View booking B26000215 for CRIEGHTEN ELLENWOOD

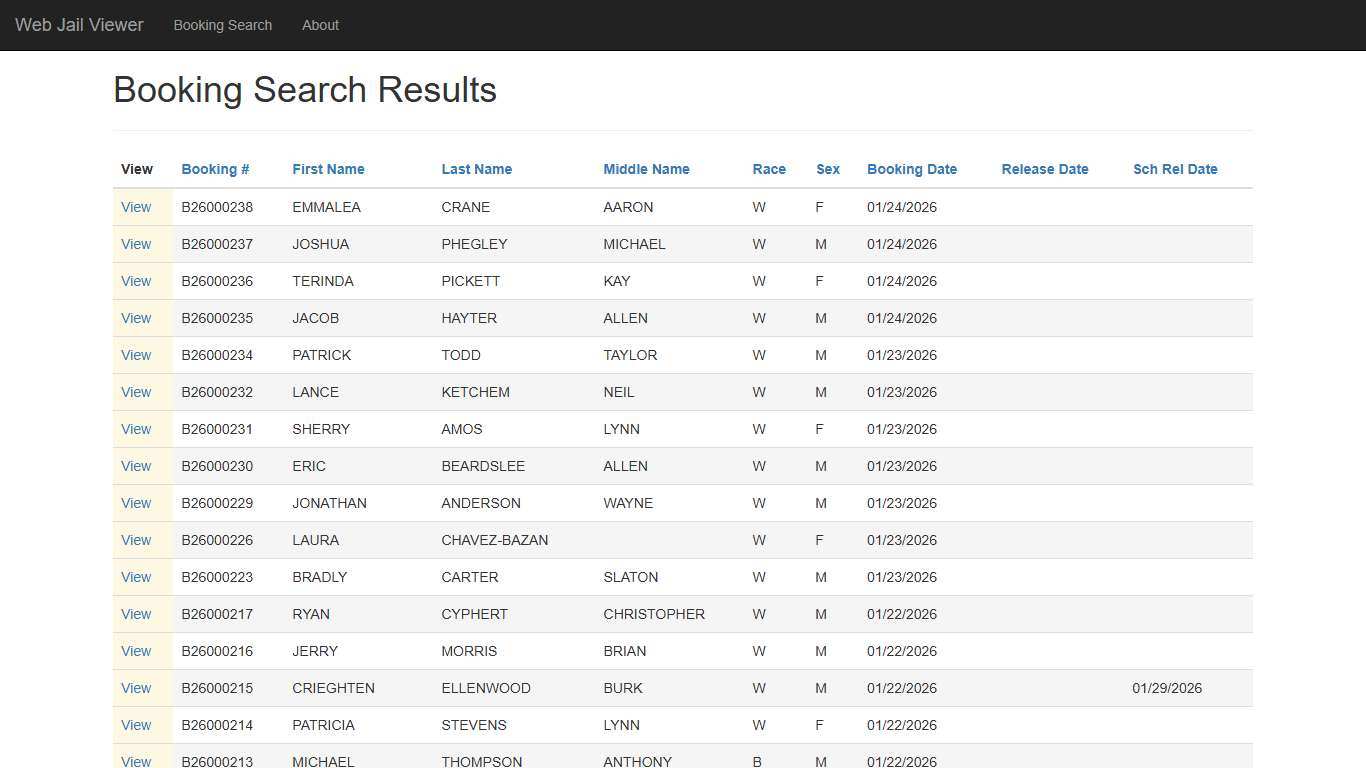(x=136, y=688)
